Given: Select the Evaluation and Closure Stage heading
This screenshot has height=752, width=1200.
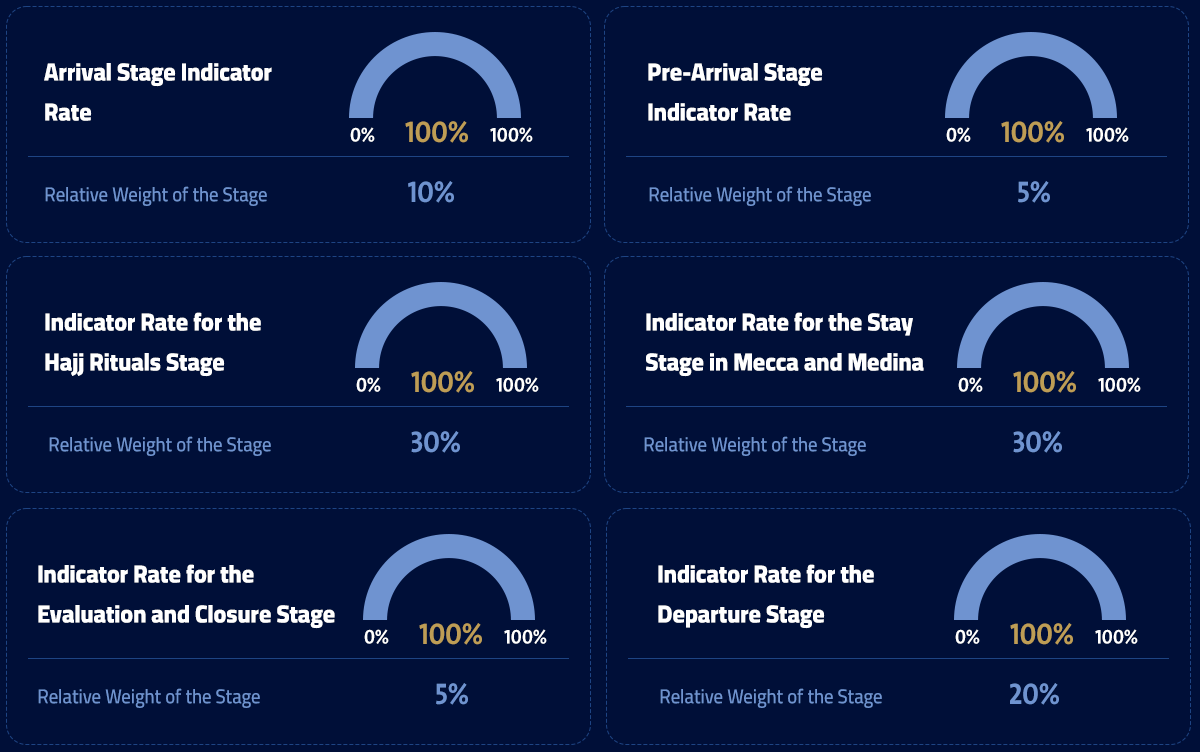Looking at the screenshot, I should tap(186, 594).
